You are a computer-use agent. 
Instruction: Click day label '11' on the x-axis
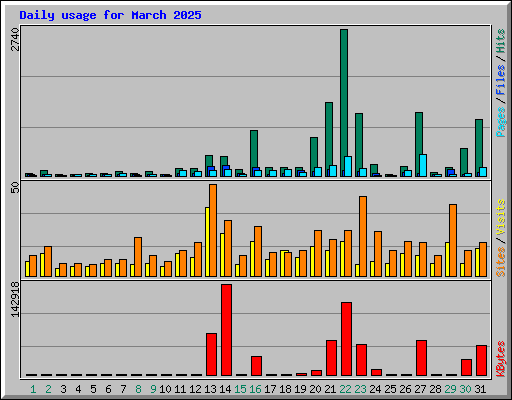tap(180, 389)
